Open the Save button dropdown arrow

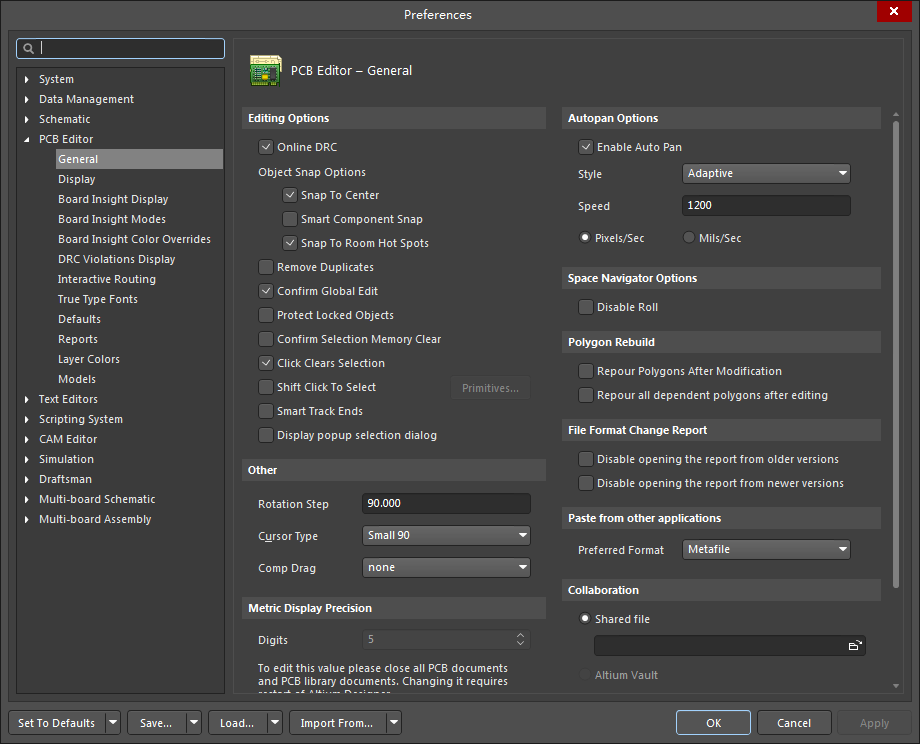tap(194, 723)
